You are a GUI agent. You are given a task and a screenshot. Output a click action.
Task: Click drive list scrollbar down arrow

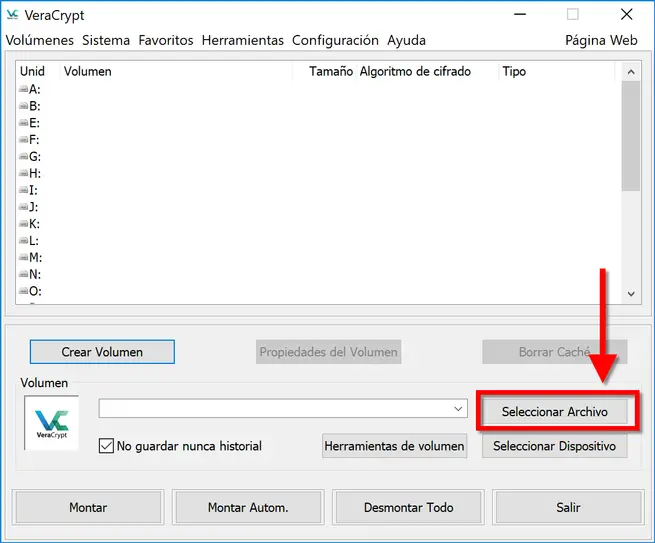(x=631, y=294)
